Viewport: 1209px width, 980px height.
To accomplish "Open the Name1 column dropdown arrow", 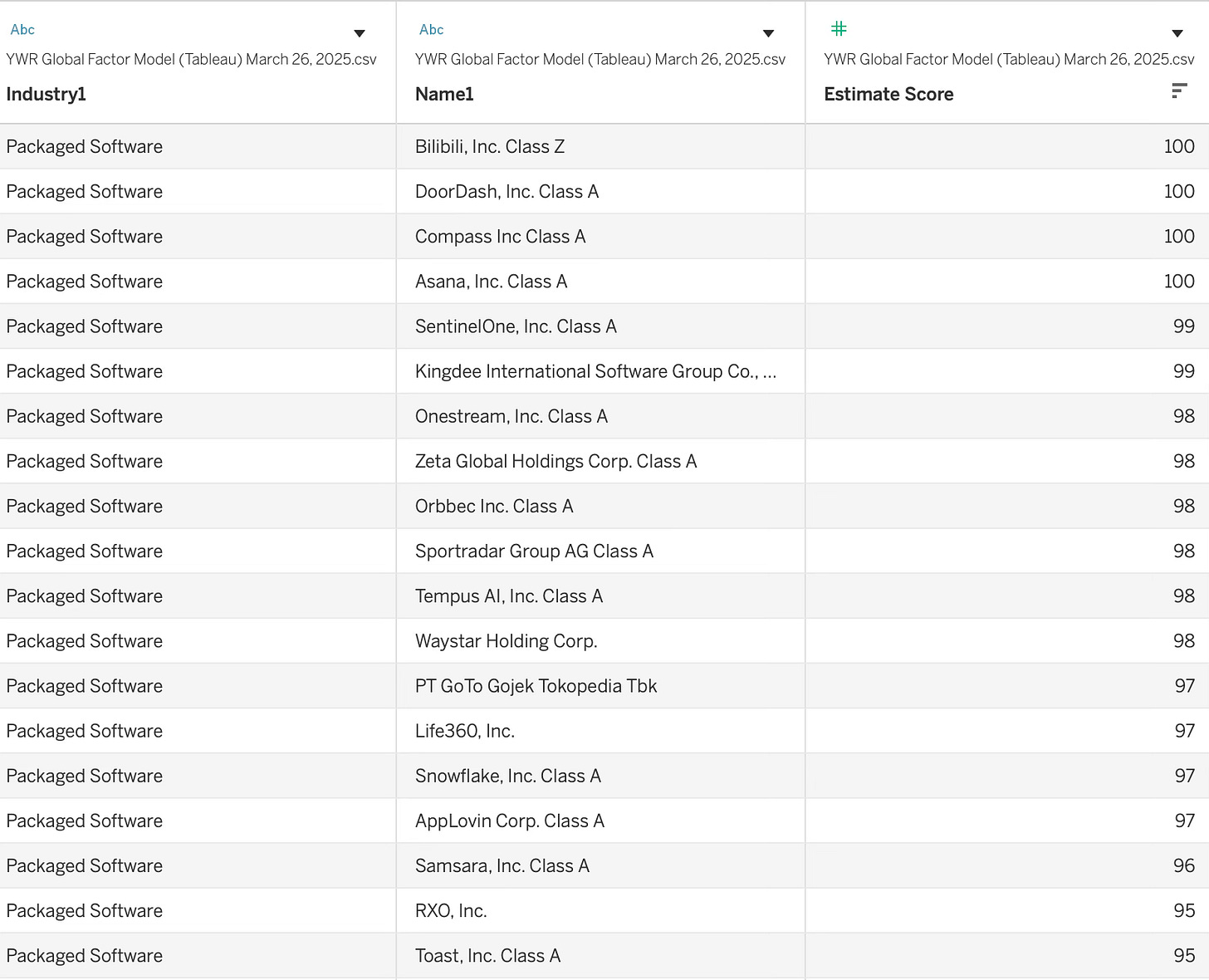I will point(768,33).
